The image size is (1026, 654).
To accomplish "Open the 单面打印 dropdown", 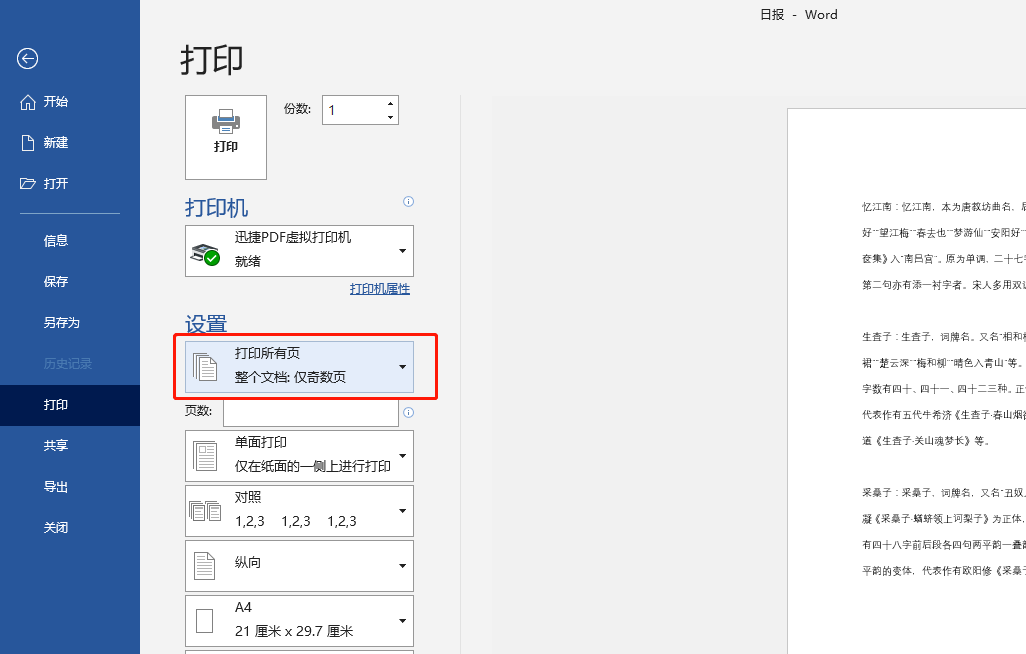I will 299,456.
